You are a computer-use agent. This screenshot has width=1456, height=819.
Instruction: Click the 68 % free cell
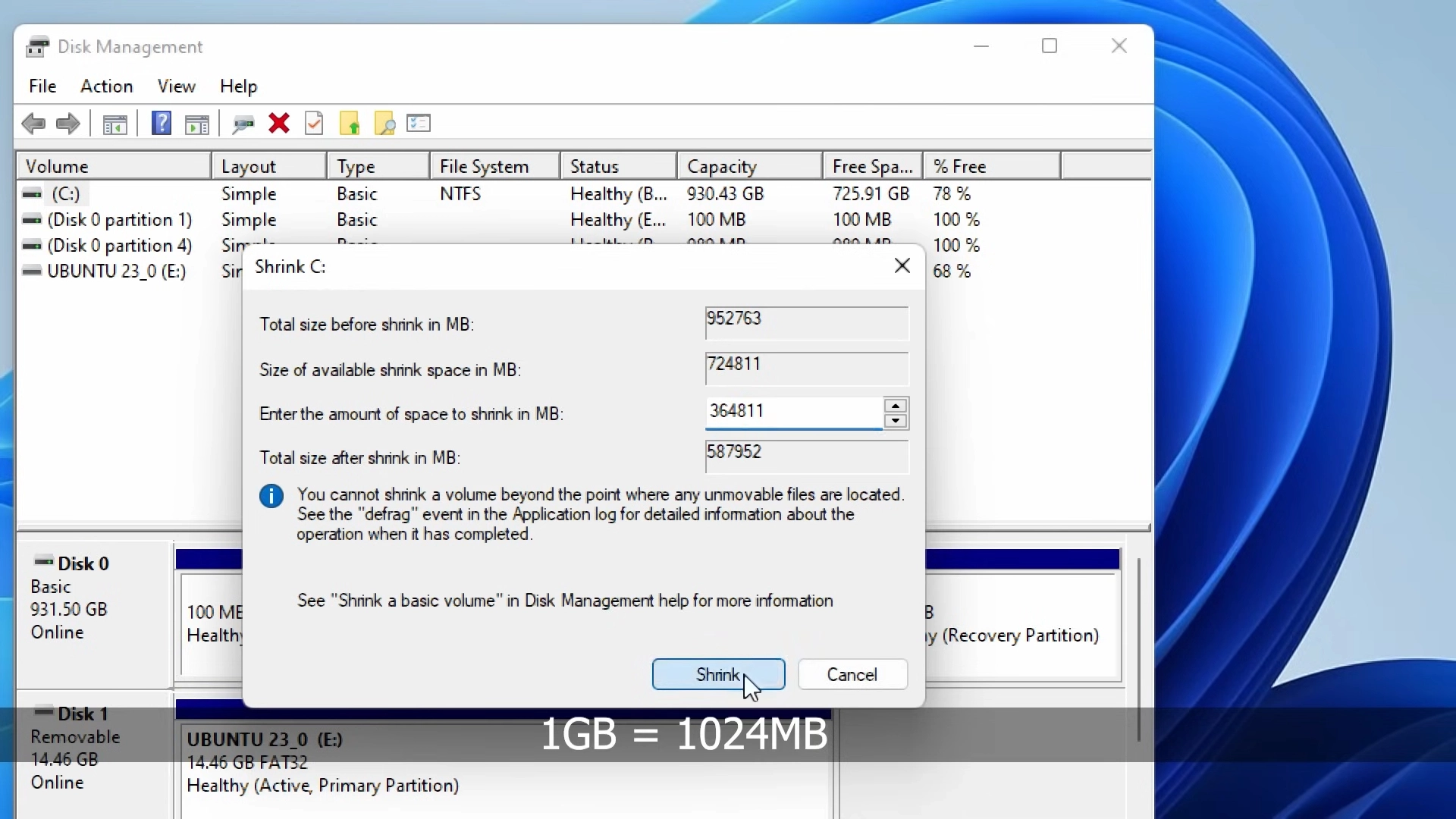coord(952,271)
